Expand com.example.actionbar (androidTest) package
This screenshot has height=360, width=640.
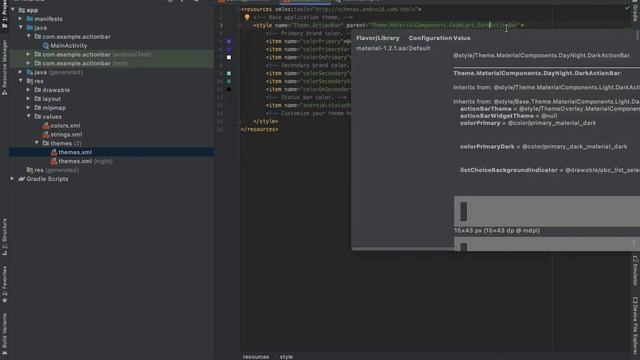(29, 54)
